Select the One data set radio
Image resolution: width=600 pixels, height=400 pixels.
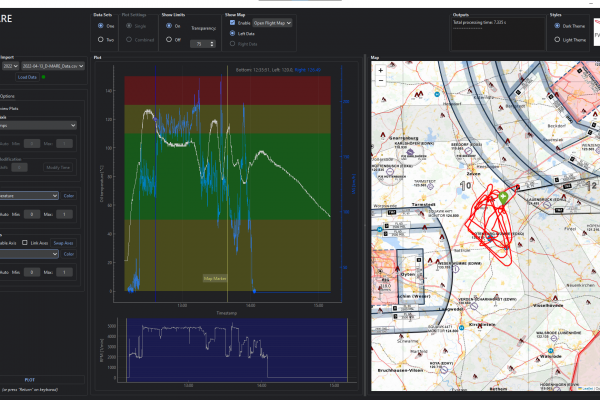pos(99,27)
